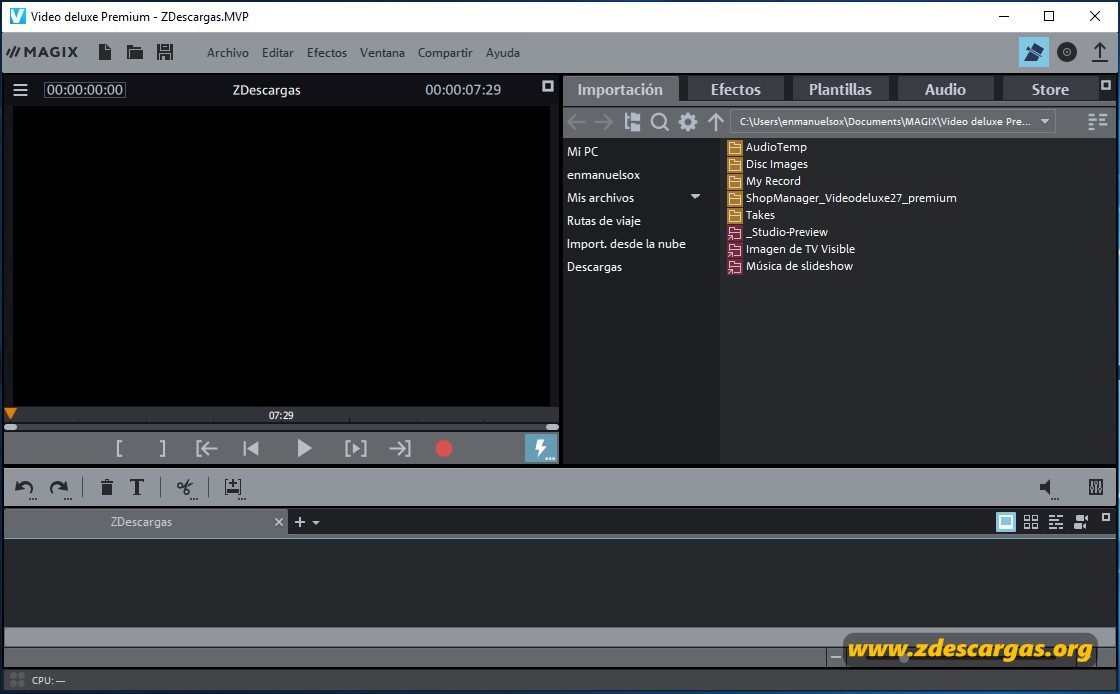Redo action arrow in toolbar

[x=59, y=488]
